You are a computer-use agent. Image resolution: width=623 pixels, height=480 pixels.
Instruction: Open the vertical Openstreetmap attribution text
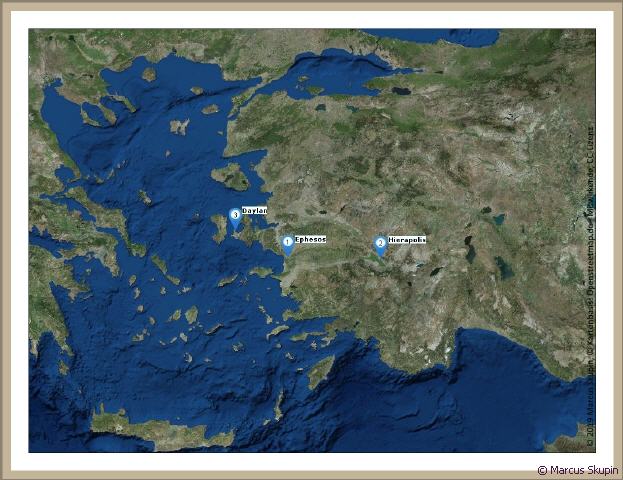click(591, 260)
